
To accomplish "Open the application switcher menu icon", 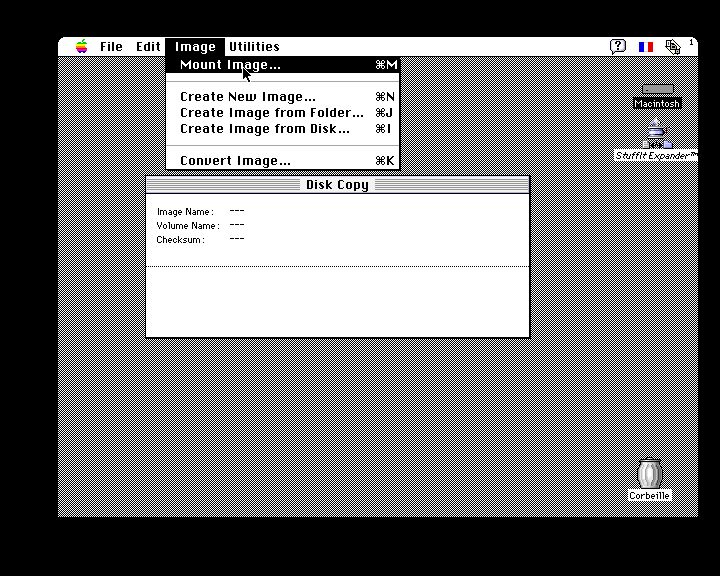I will click(673, 47).
